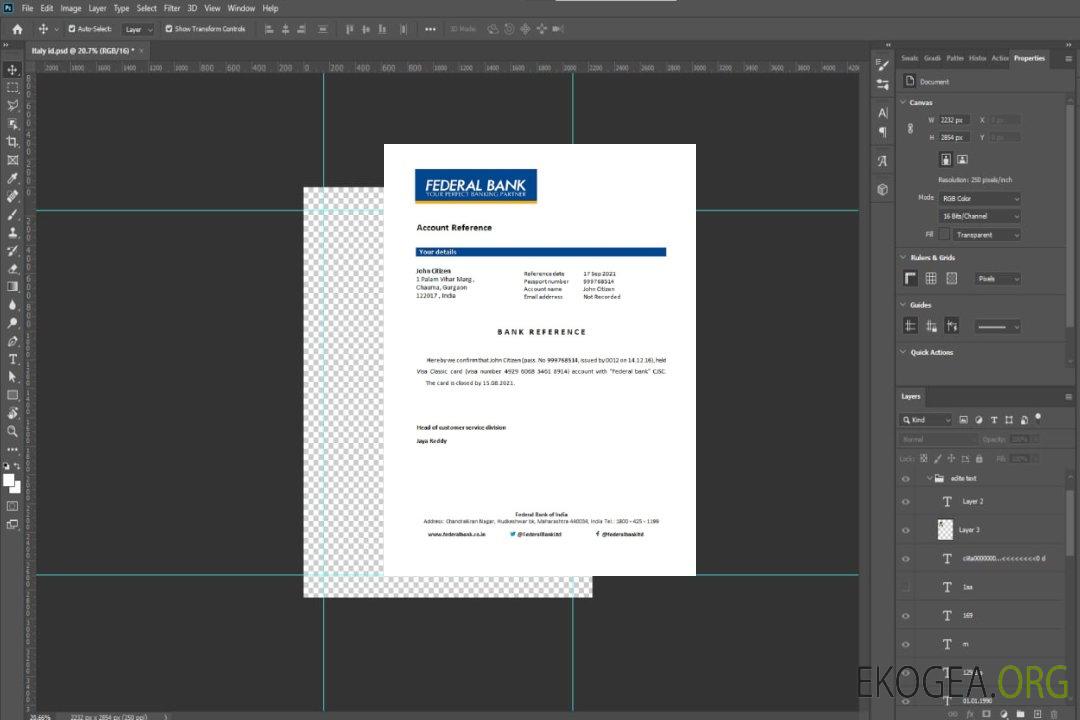This screenshot has width=1080, height=720.
Task: Select the Crop tool
Action: pos(13,142)
